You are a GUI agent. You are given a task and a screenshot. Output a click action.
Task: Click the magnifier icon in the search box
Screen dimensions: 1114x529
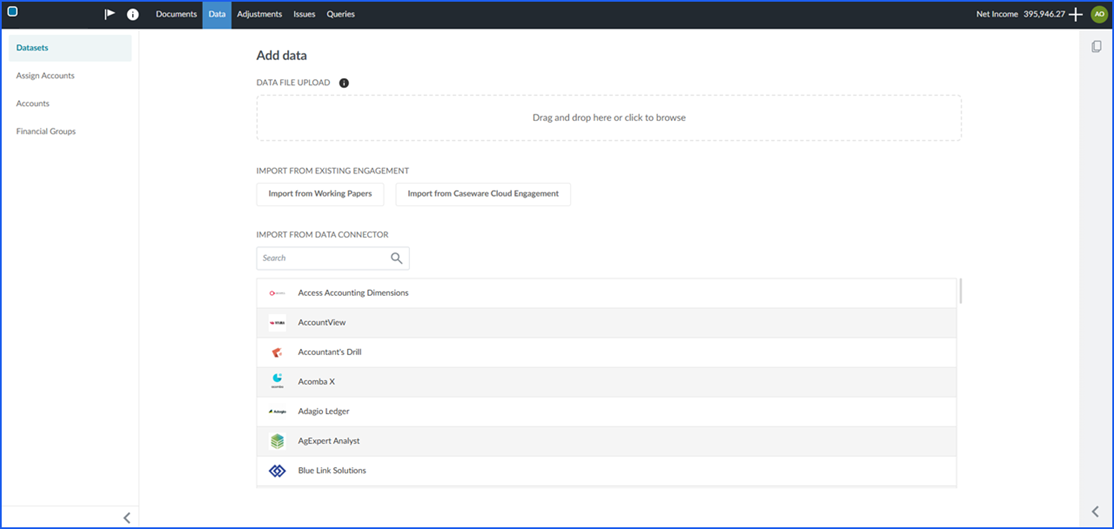[396, 258]
